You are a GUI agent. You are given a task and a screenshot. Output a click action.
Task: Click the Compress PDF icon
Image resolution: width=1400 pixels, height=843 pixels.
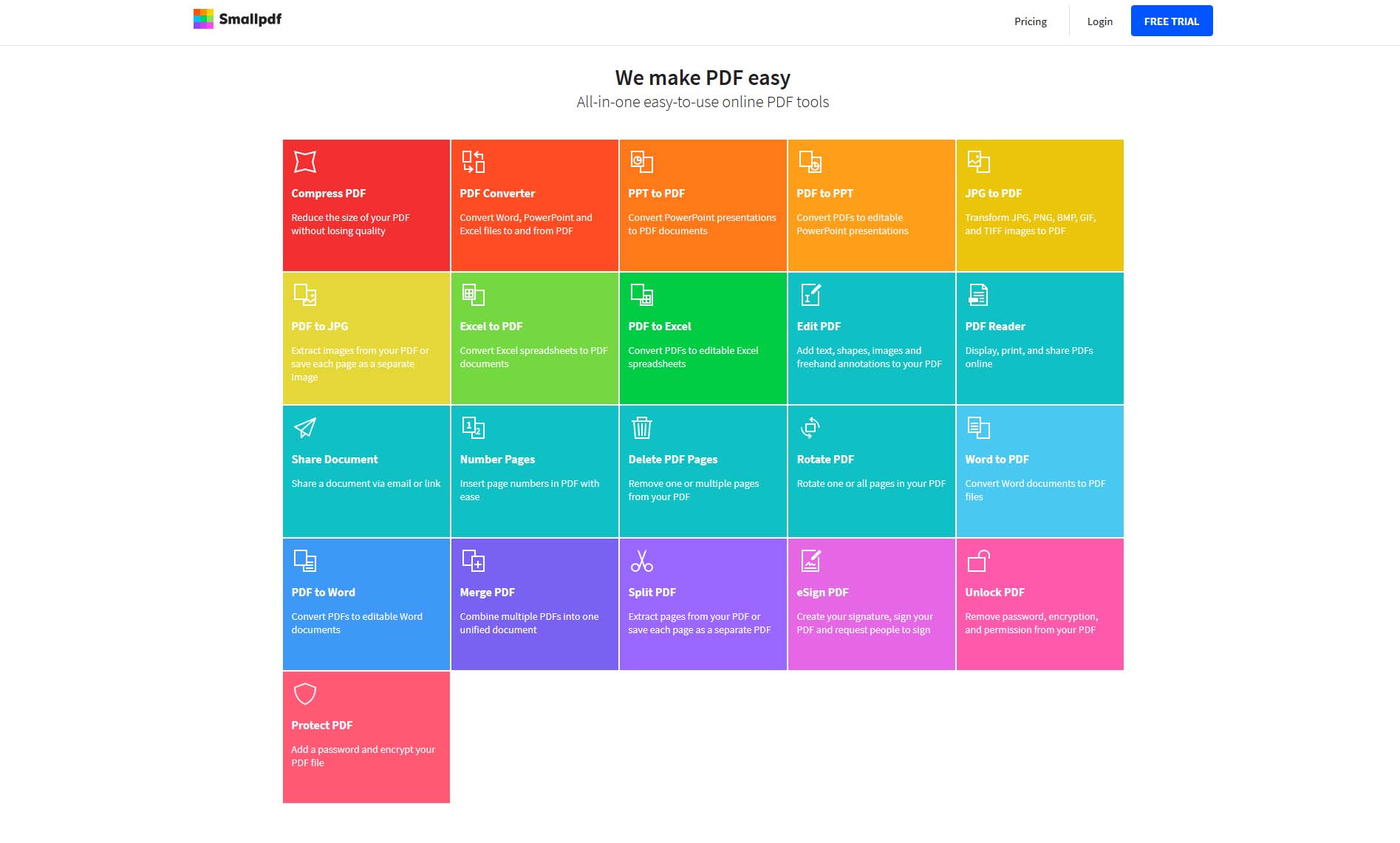(305, 162)
